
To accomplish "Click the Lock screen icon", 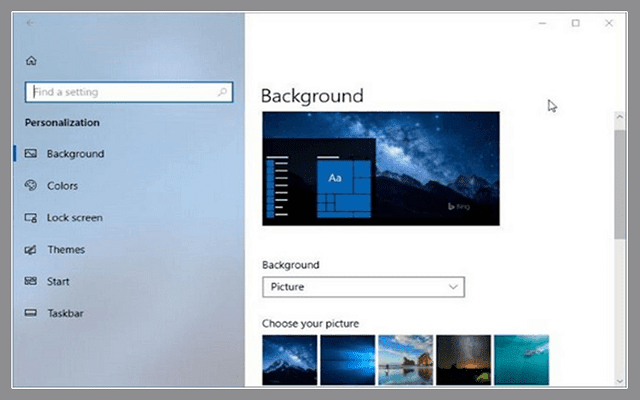I will coord(30,218).
